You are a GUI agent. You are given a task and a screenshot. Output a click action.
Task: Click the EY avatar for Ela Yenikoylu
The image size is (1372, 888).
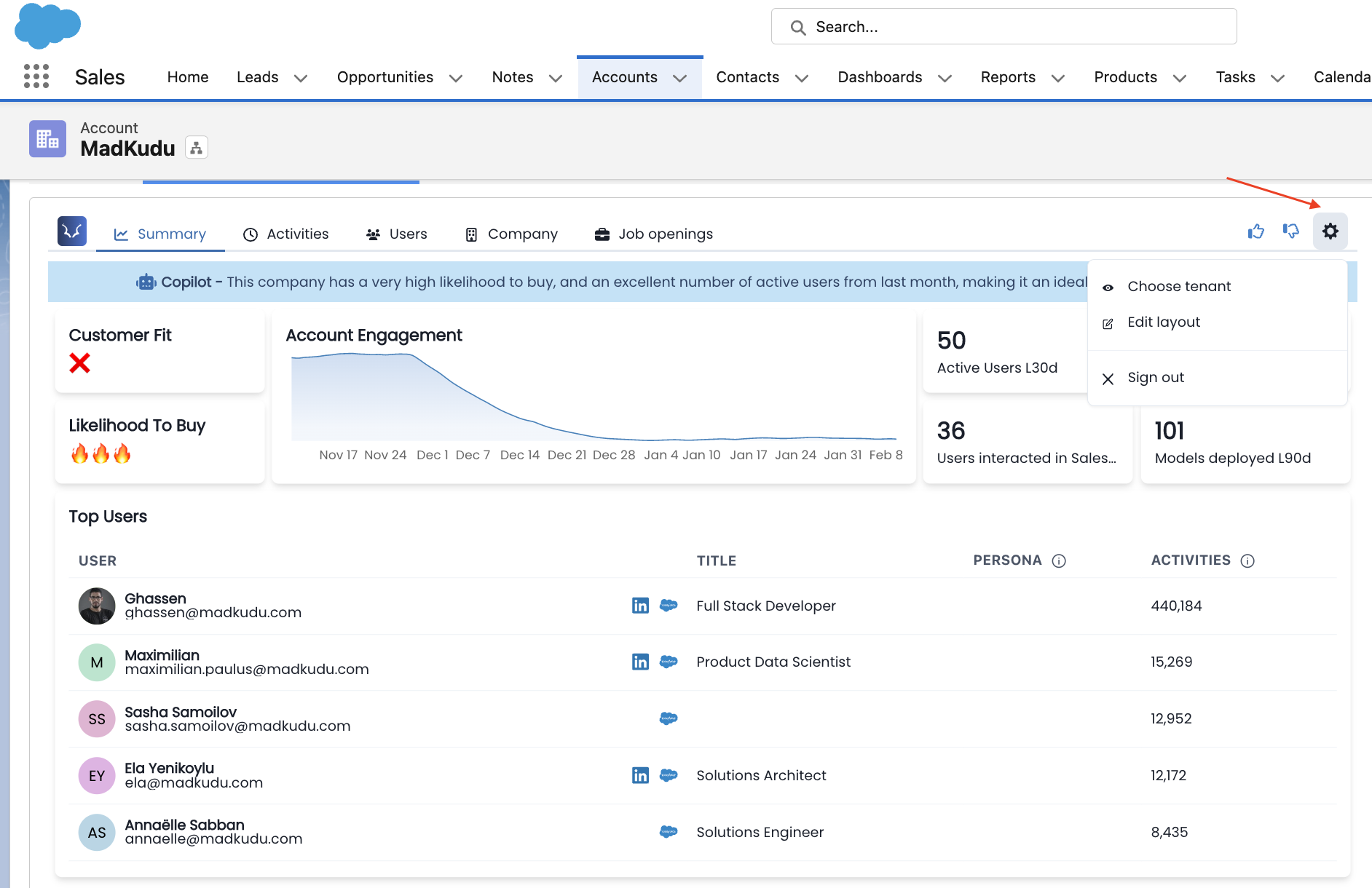tap(97, 776)
